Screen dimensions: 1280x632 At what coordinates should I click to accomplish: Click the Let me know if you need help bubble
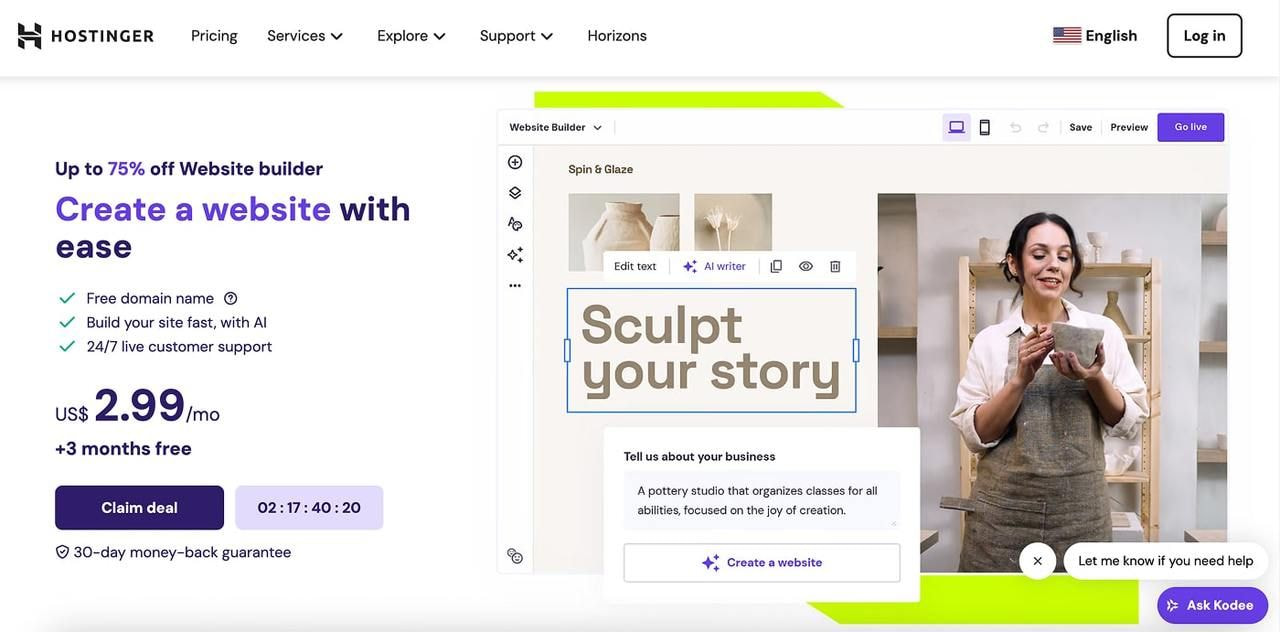pos(1166,561)
